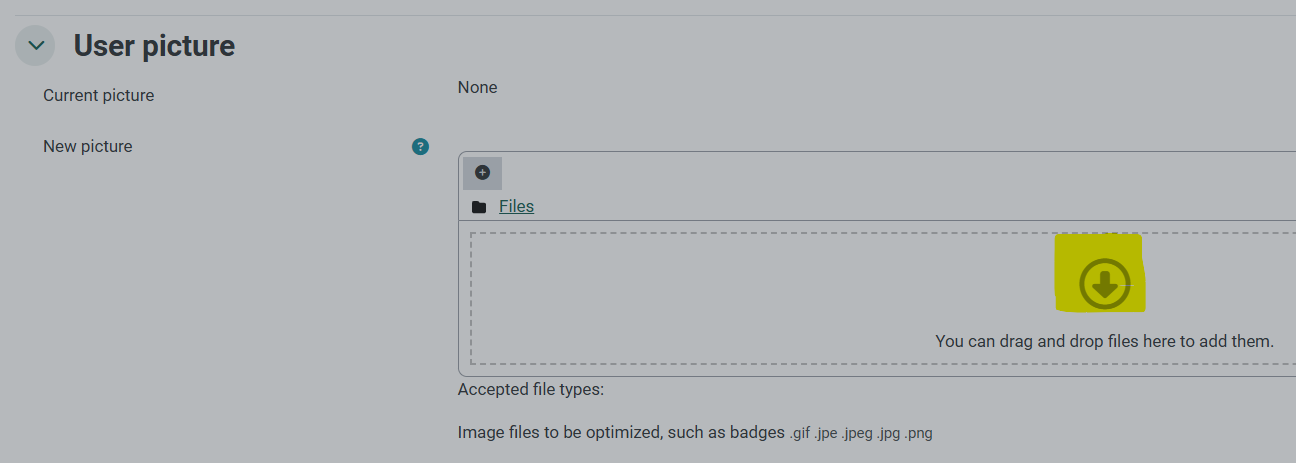Screen dimensions: 1296x463
Task: Click the add file plus icon
Action: pyautogui.click(x=482, y=173)
